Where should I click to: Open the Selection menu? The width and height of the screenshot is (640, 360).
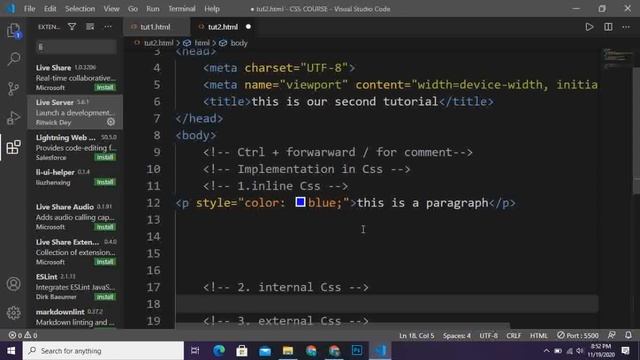click(80, 9)
